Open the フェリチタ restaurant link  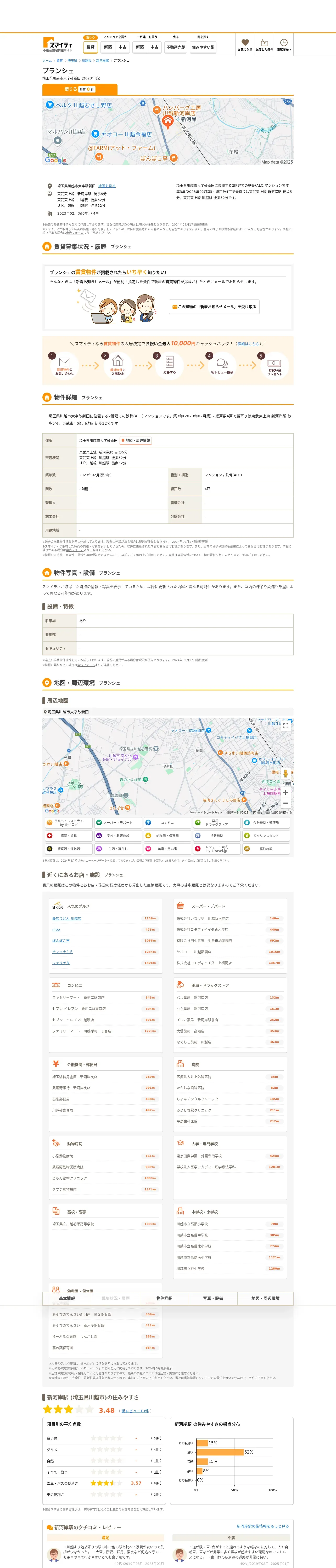coord(61,963)
